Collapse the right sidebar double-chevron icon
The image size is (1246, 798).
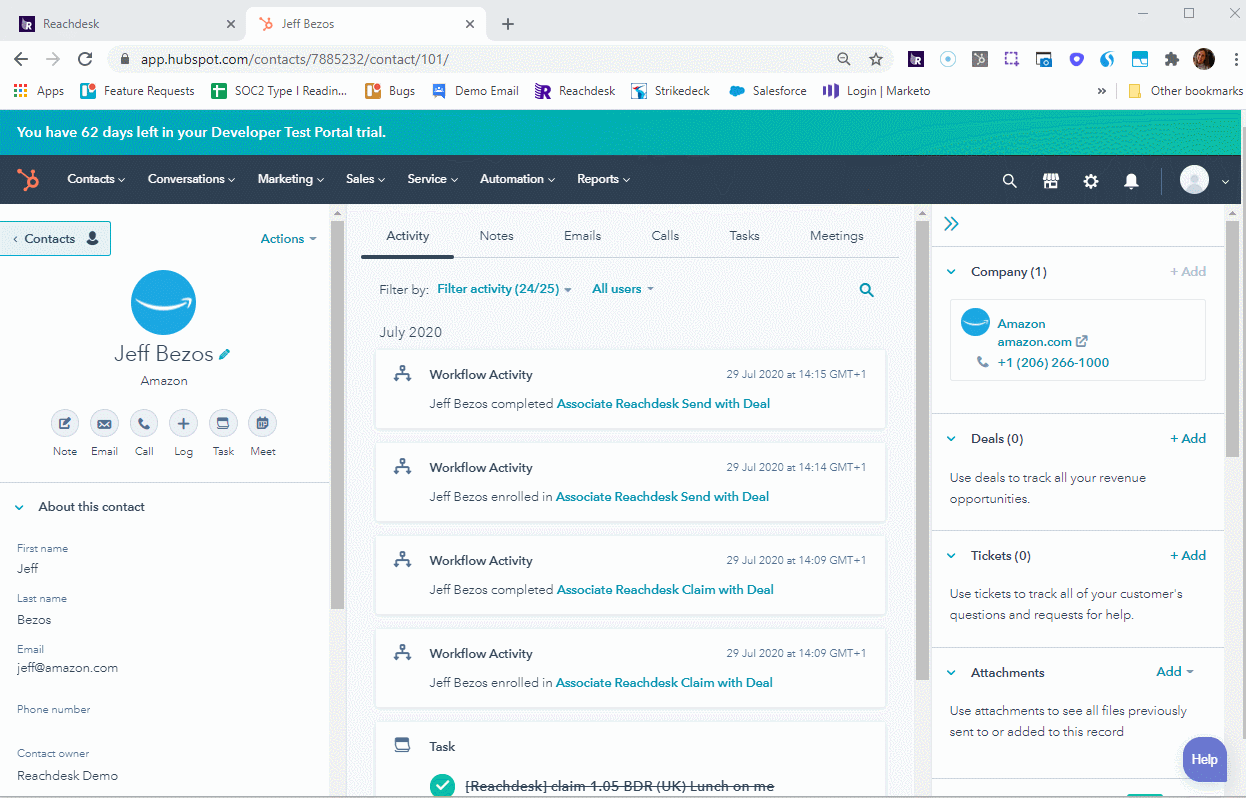click(951, 224)
